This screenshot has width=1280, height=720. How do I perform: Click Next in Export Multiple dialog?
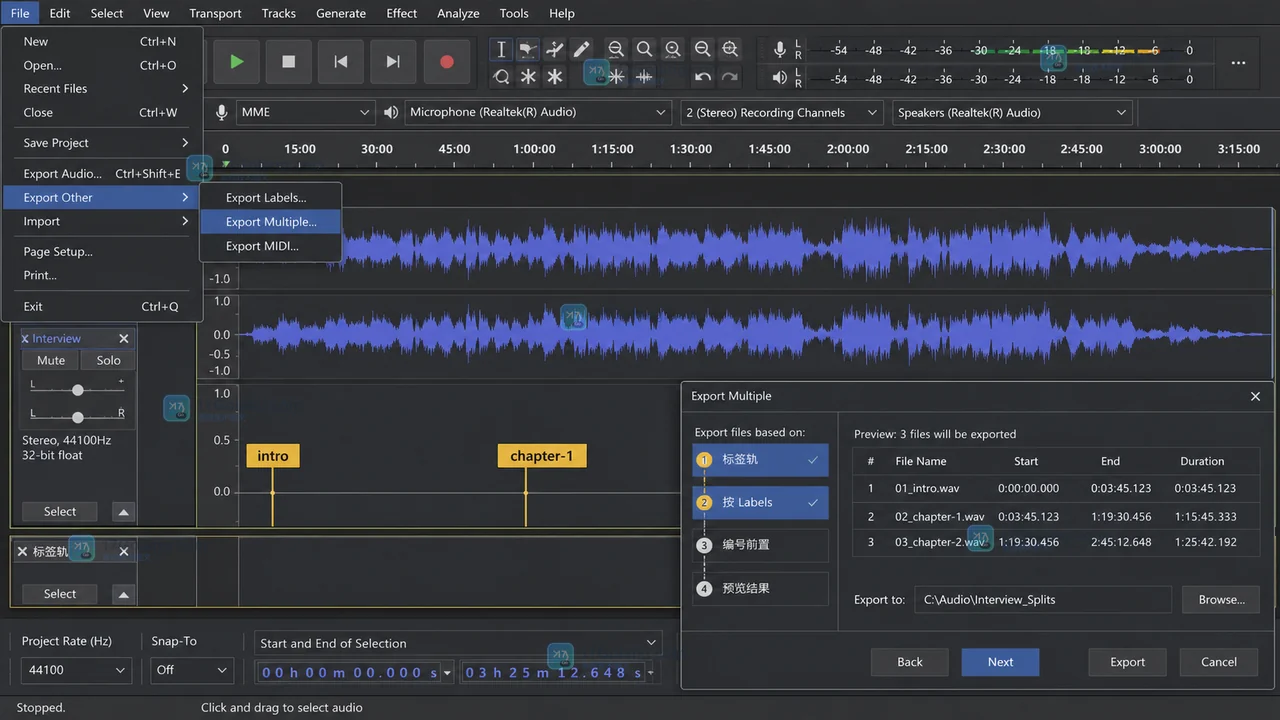(1000, 662)
